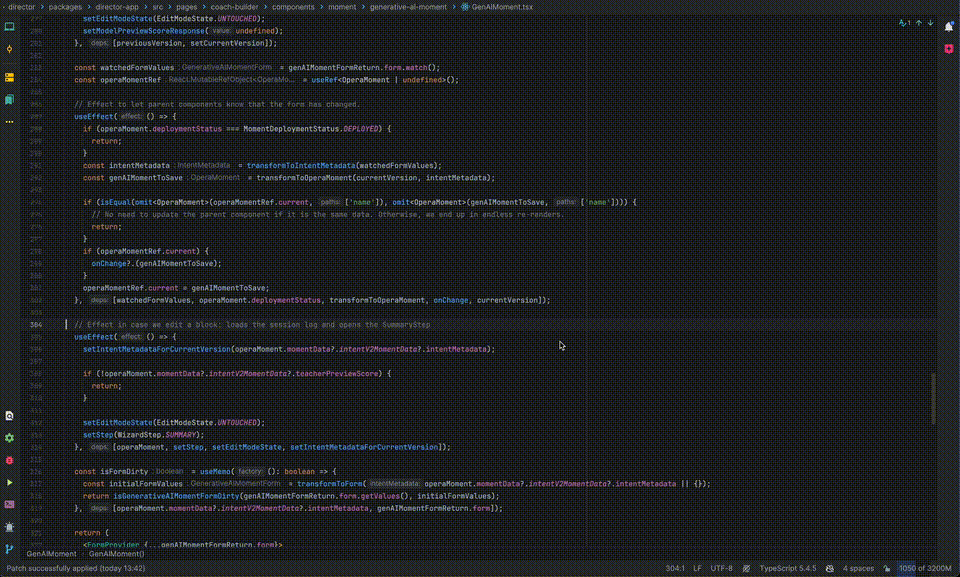This screenshot has height=577, width=960.
Task: Open the Terminal tool window icon
Action: 9,505
